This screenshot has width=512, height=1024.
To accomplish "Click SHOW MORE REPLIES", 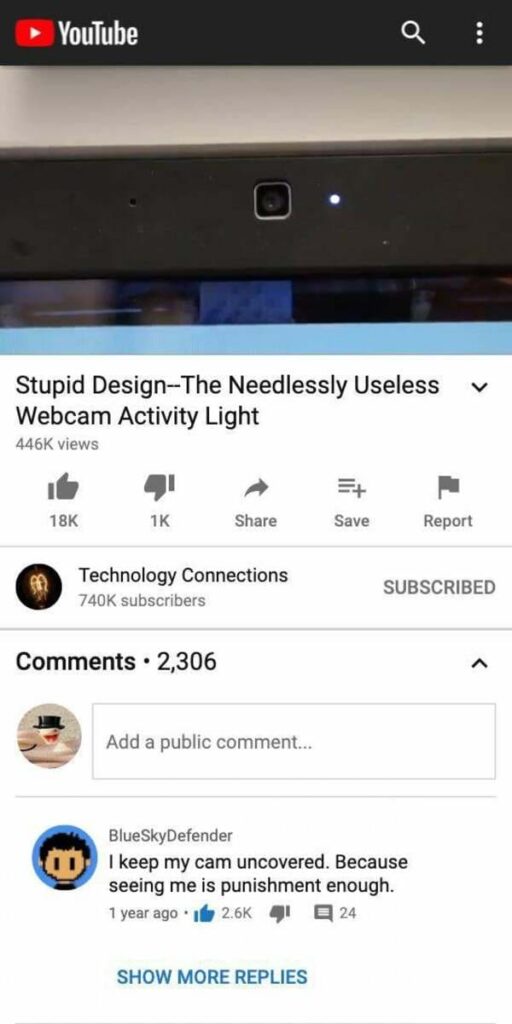I will coord(212,976).
